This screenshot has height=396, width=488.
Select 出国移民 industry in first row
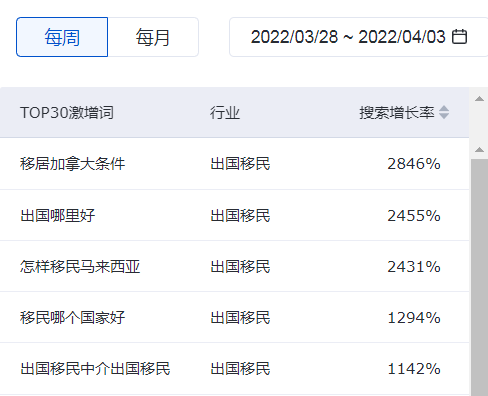pos(240,164)
